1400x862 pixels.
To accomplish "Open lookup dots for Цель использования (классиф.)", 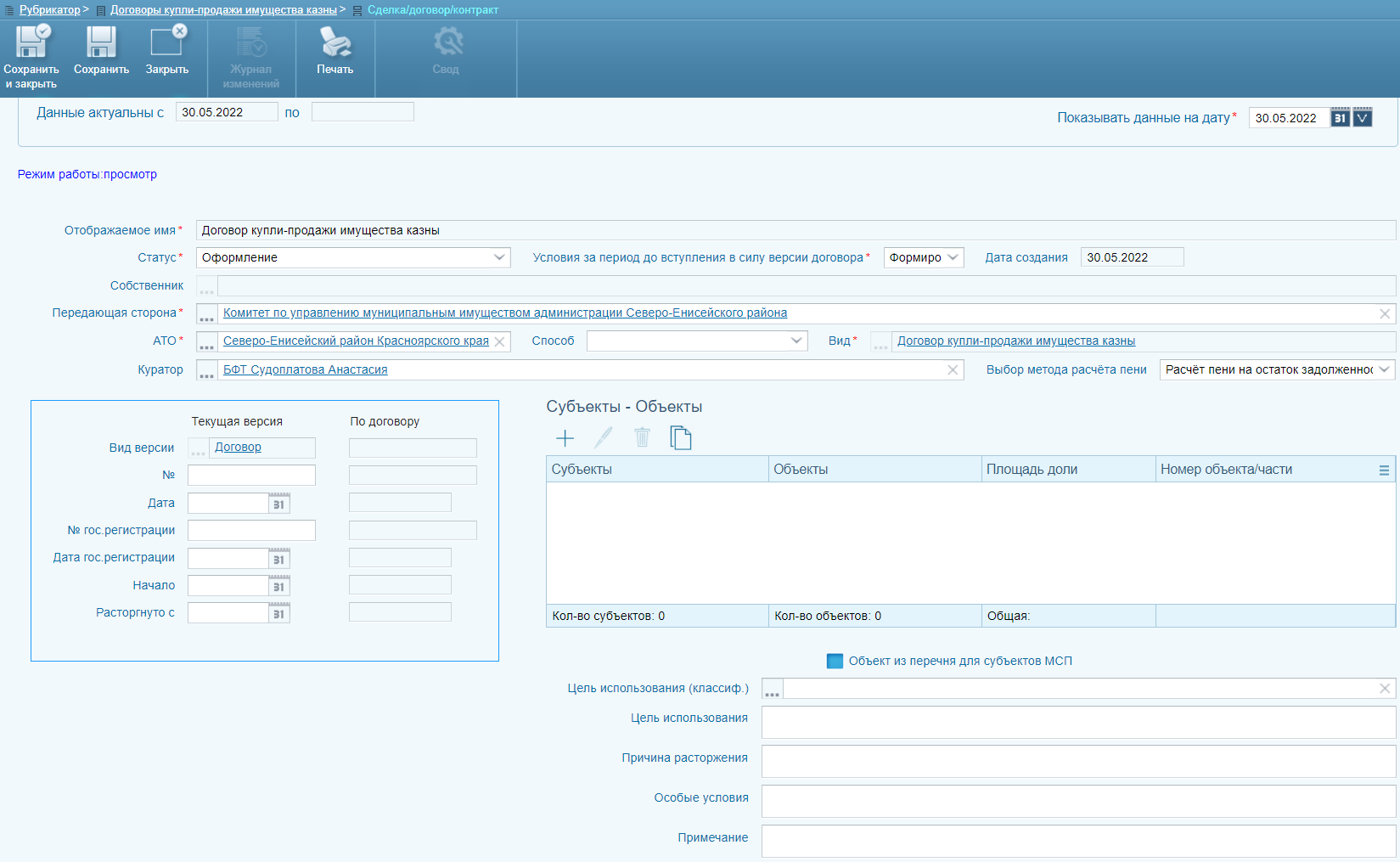I will tap(772, 689).
